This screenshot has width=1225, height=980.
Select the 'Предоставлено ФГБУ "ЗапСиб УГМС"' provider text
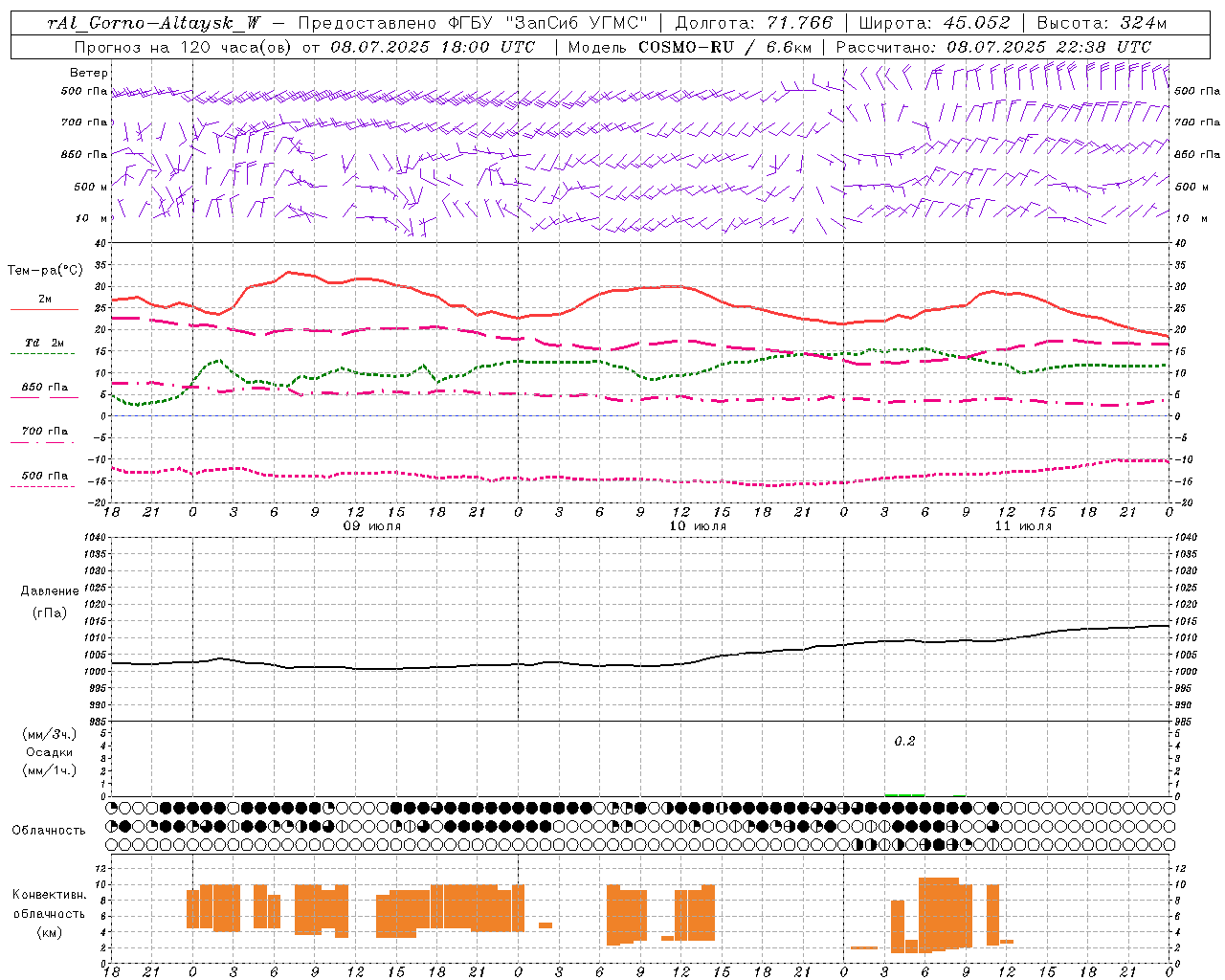point(473,23)
